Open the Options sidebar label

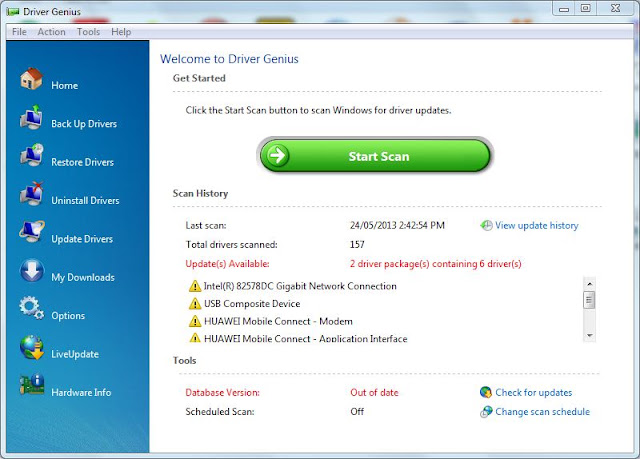[x=68, y=316]
